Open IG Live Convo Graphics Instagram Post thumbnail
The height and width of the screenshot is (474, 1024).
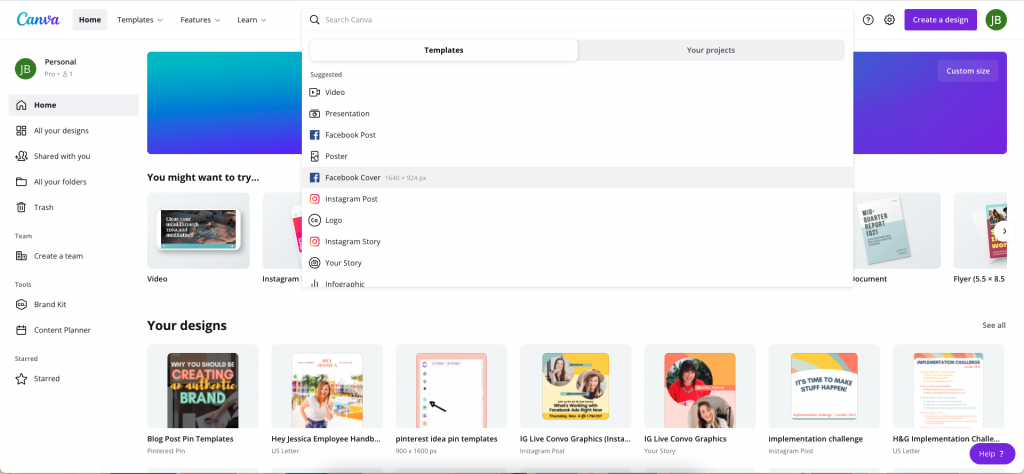[x=575, y=386]
